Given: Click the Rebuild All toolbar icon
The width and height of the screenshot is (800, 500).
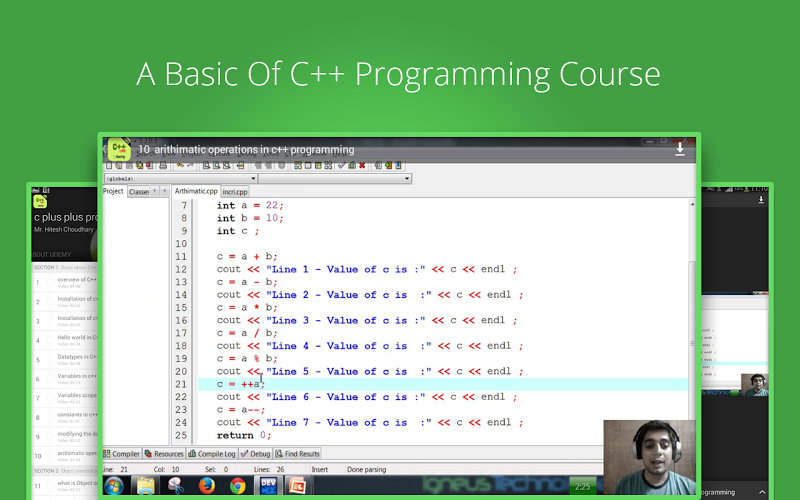Looking at the screenshot, I should pyautogui.click(x=328, y=165).
